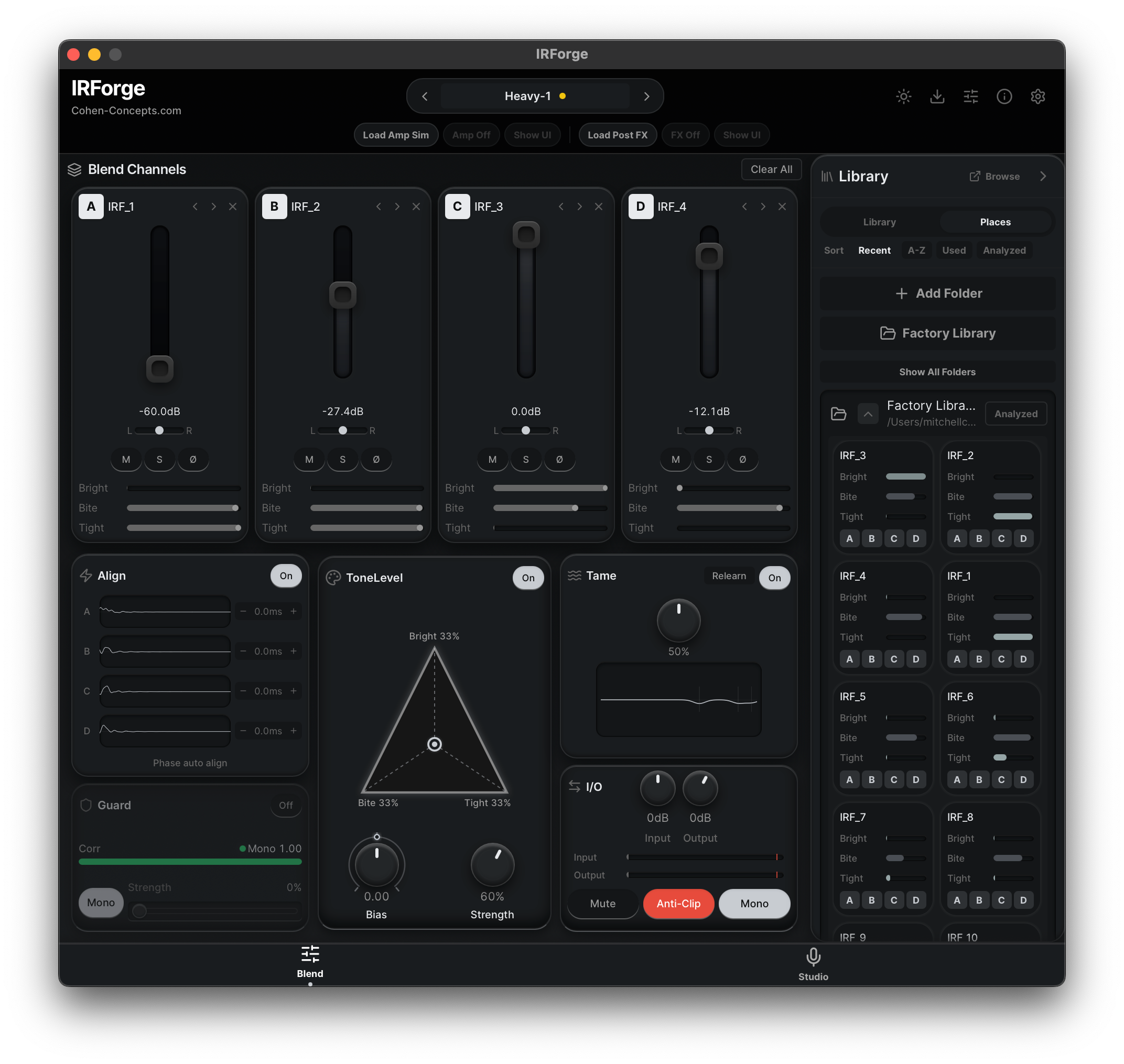Open settings gear icon

click(1037, 96)
